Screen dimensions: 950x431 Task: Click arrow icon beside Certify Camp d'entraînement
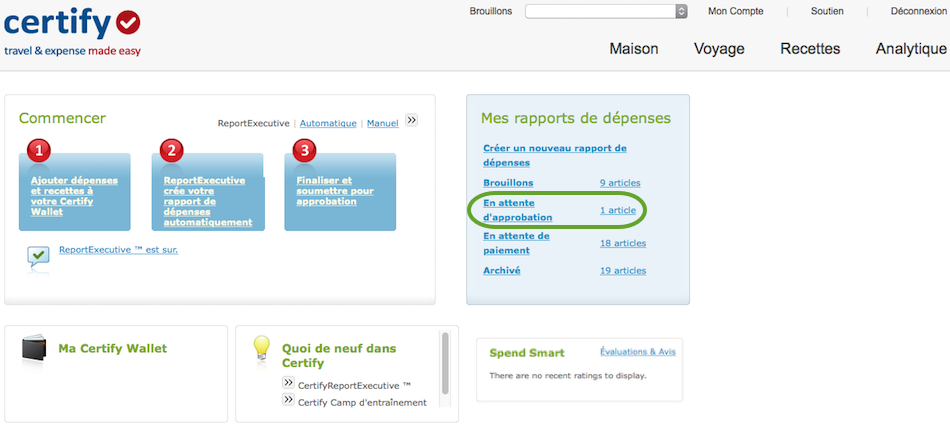(288, 399)
